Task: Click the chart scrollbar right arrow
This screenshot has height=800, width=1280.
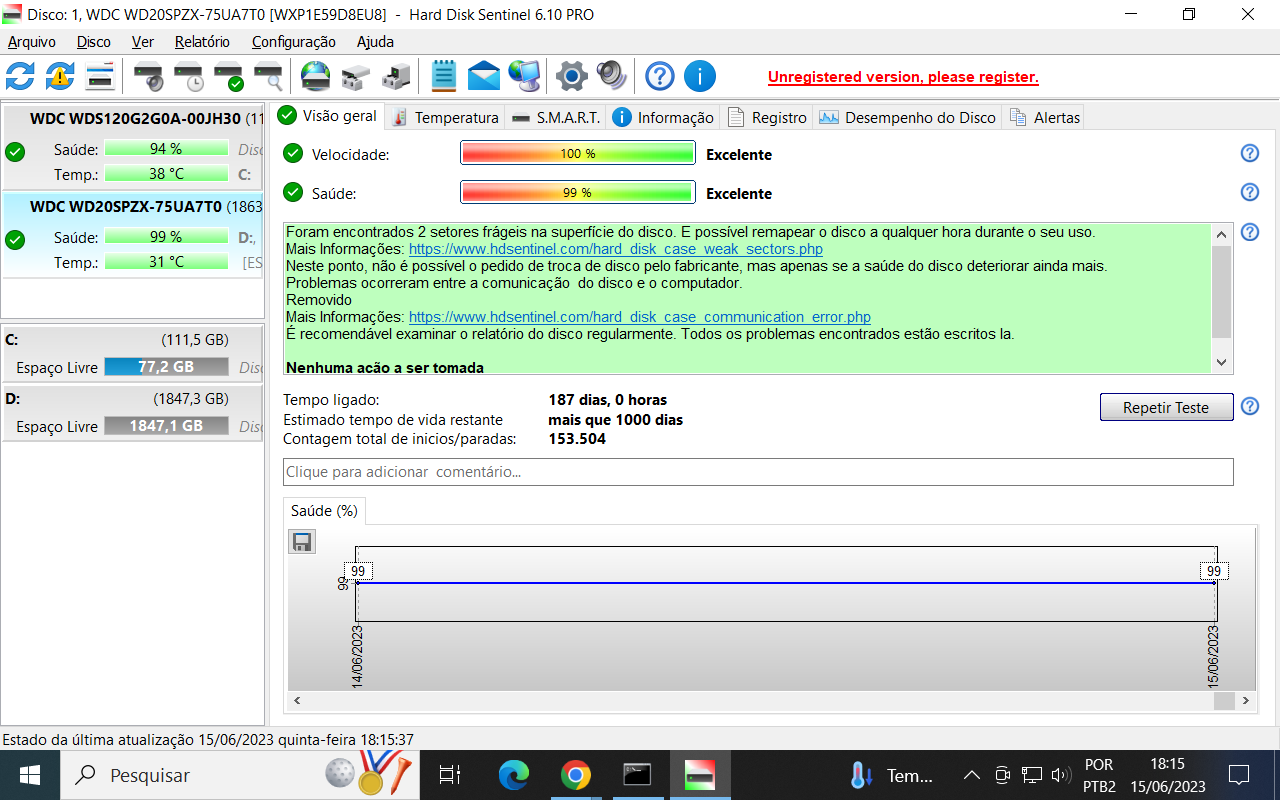Action: pyautogui.click(x=1246, y=702)
